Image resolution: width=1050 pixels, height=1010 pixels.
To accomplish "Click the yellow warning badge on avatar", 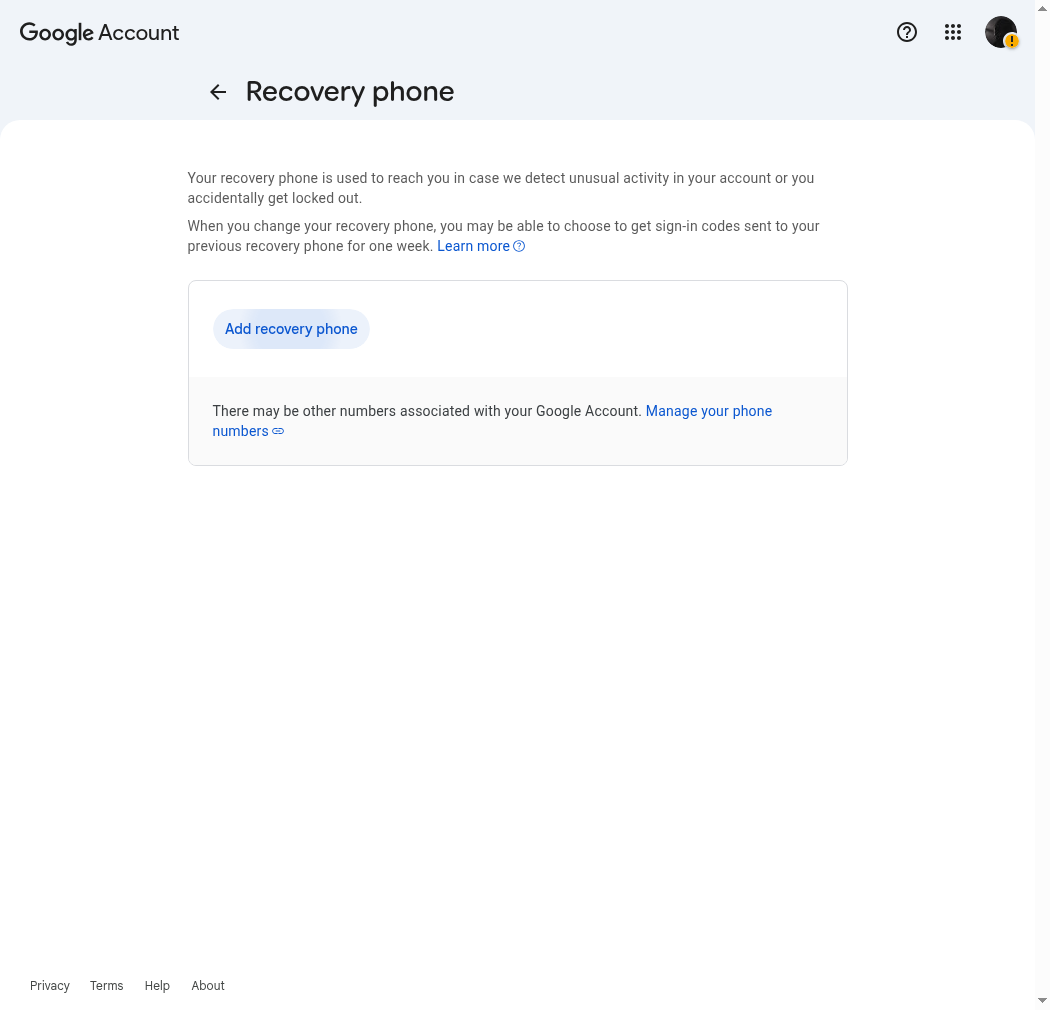I will (x=1011, y=42).
